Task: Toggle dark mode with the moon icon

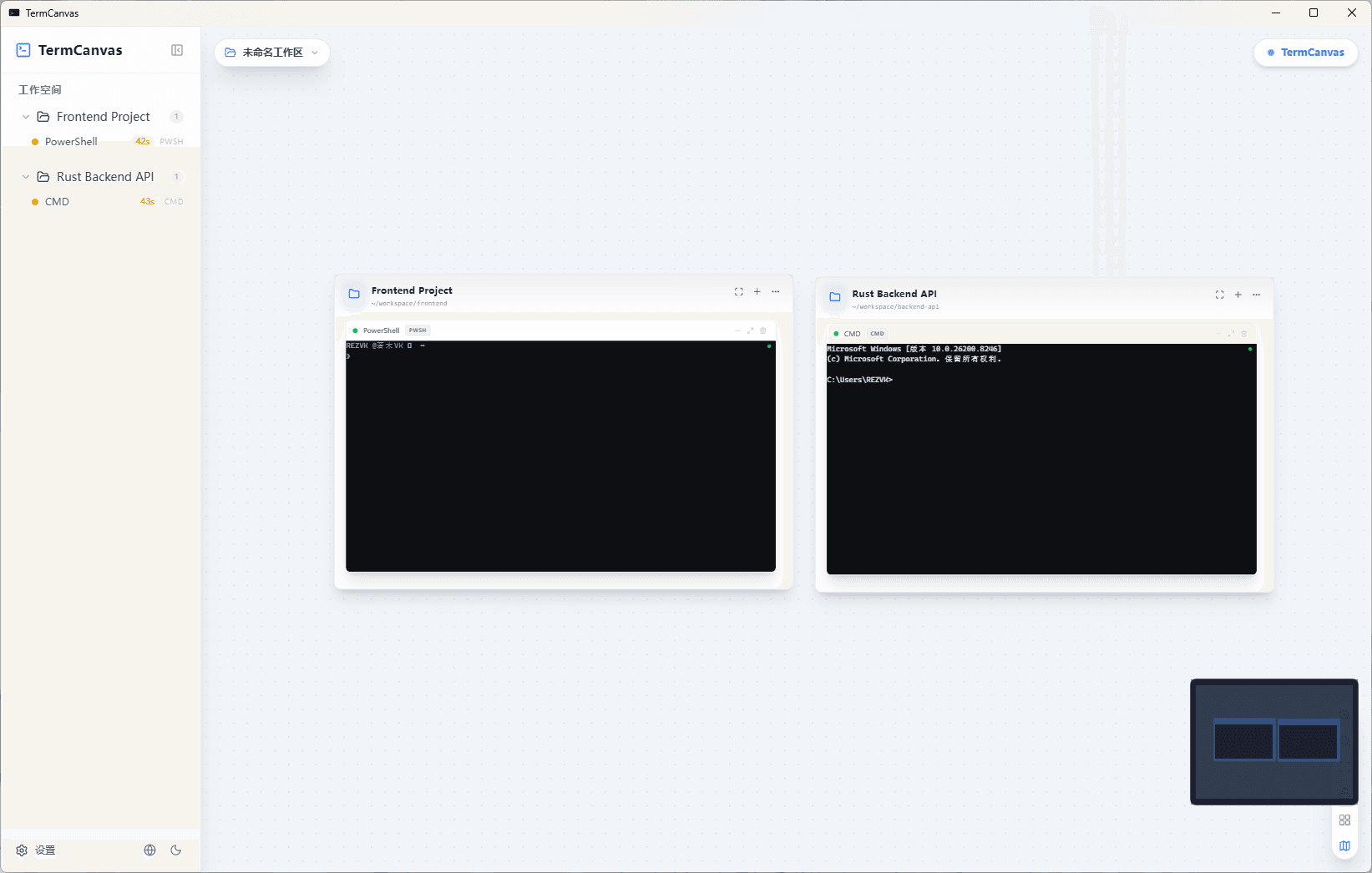Action: tap(175, 850)
